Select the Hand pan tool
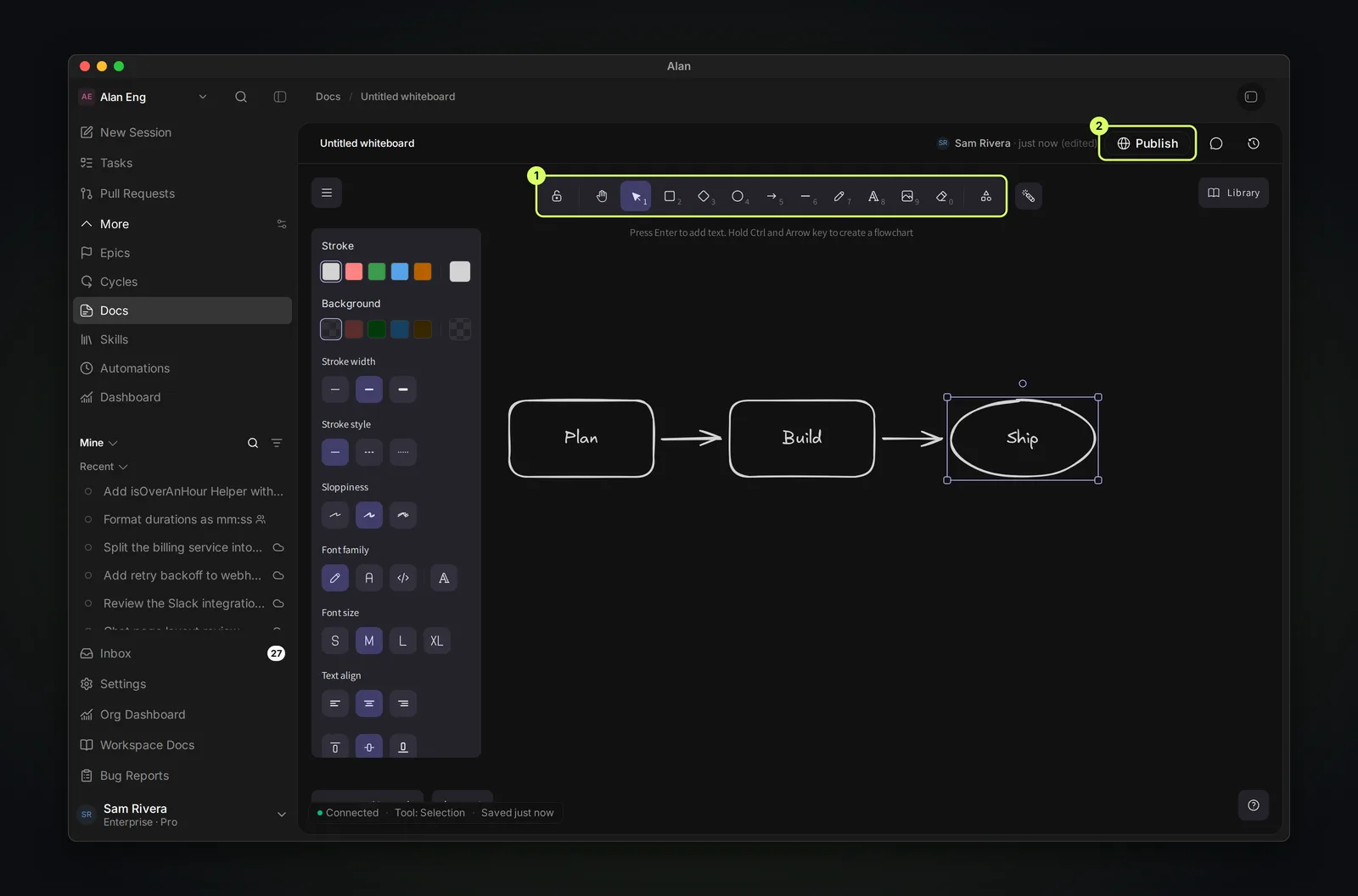The width and height of the screenshot is (1358, 896). pyautogui.click(x=602, y=196)
